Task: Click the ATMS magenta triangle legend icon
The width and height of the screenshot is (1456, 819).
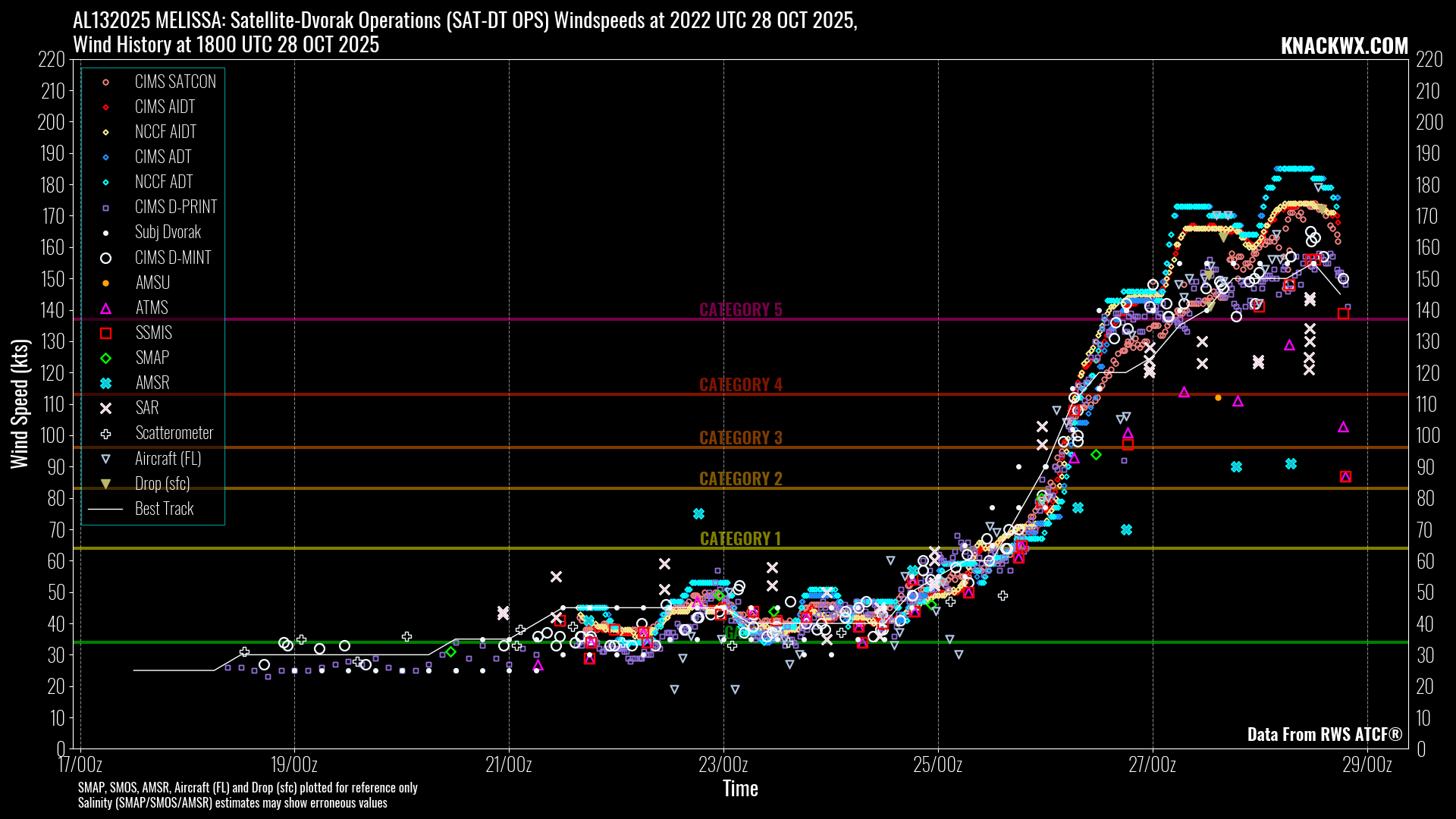Action: pos(106,309)
